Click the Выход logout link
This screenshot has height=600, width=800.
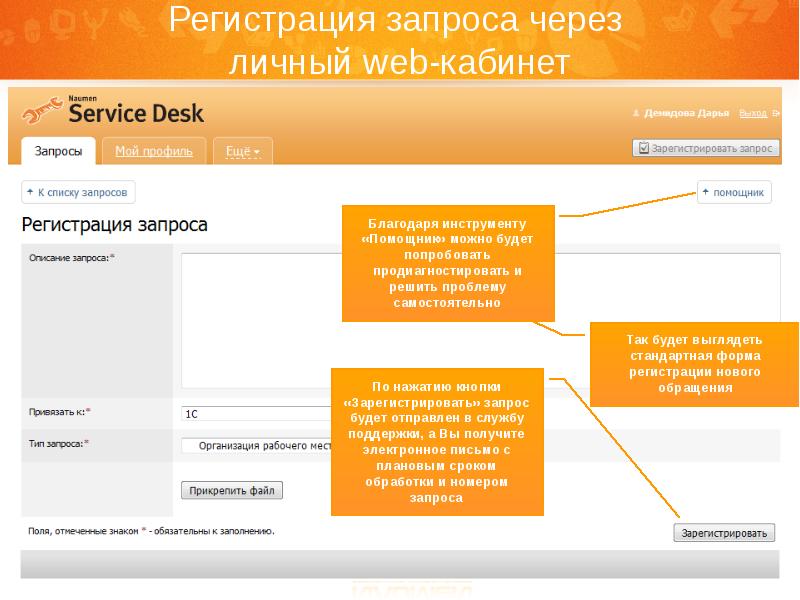pyautogui.click(x=752, y=113)
